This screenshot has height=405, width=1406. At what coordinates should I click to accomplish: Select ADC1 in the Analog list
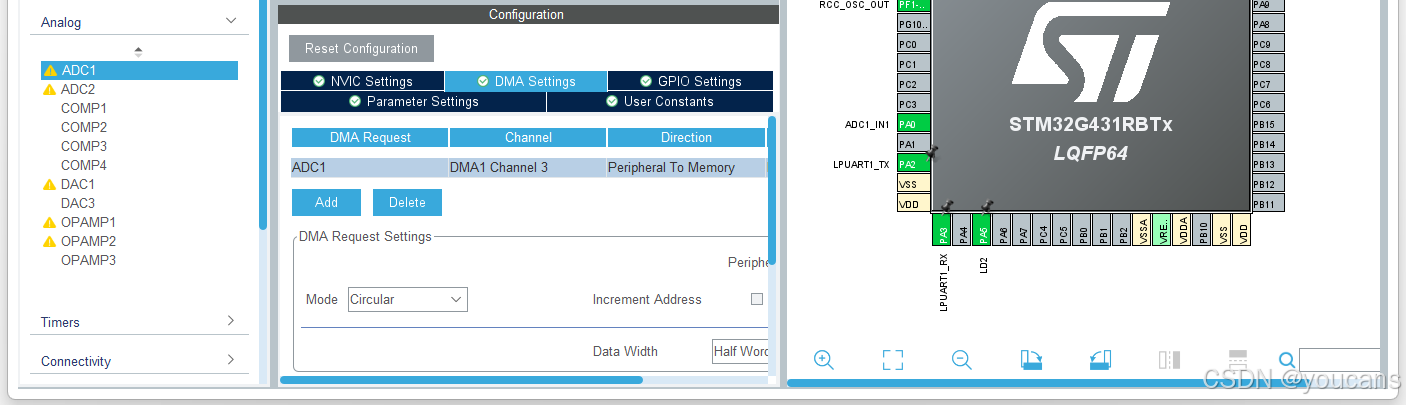click(139, 70)
